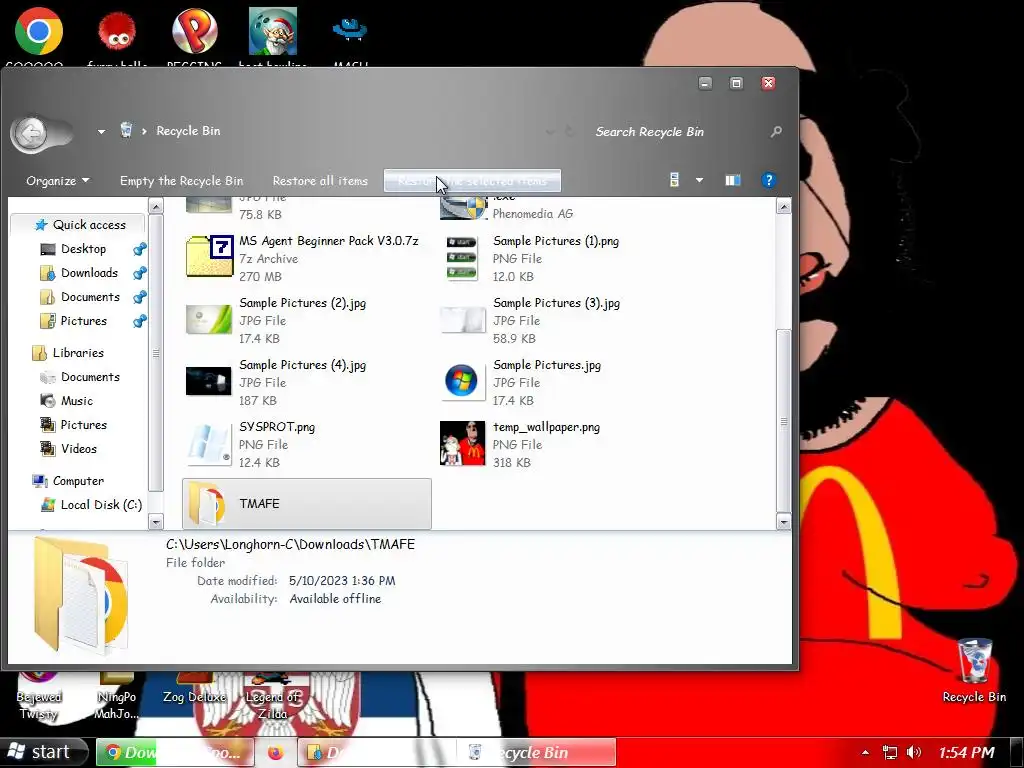Select Sample Pictures (1).png thumbnail

(462, 259)
